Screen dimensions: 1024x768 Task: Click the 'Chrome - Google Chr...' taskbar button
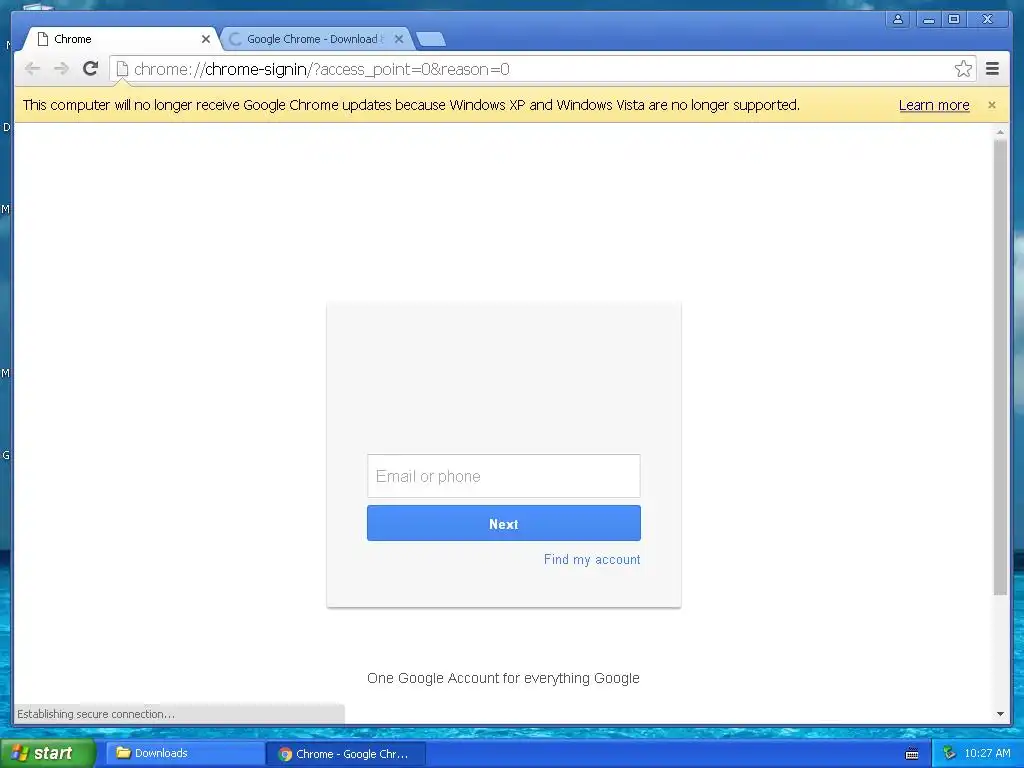[346, 754]
